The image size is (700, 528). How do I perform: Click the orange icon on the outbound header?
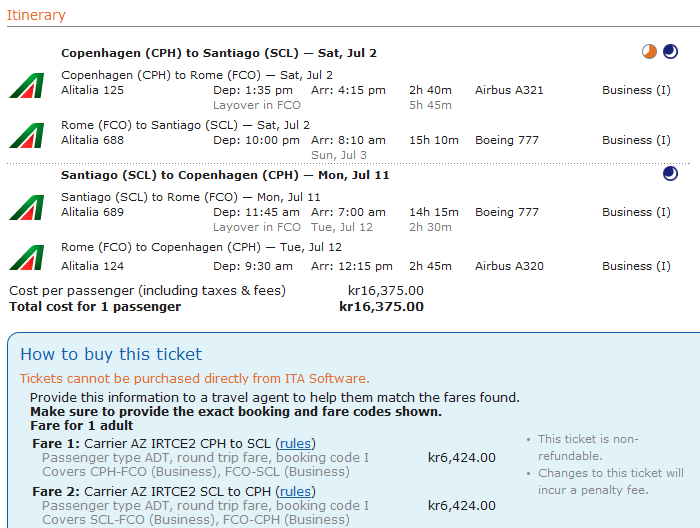coord(650,52)
